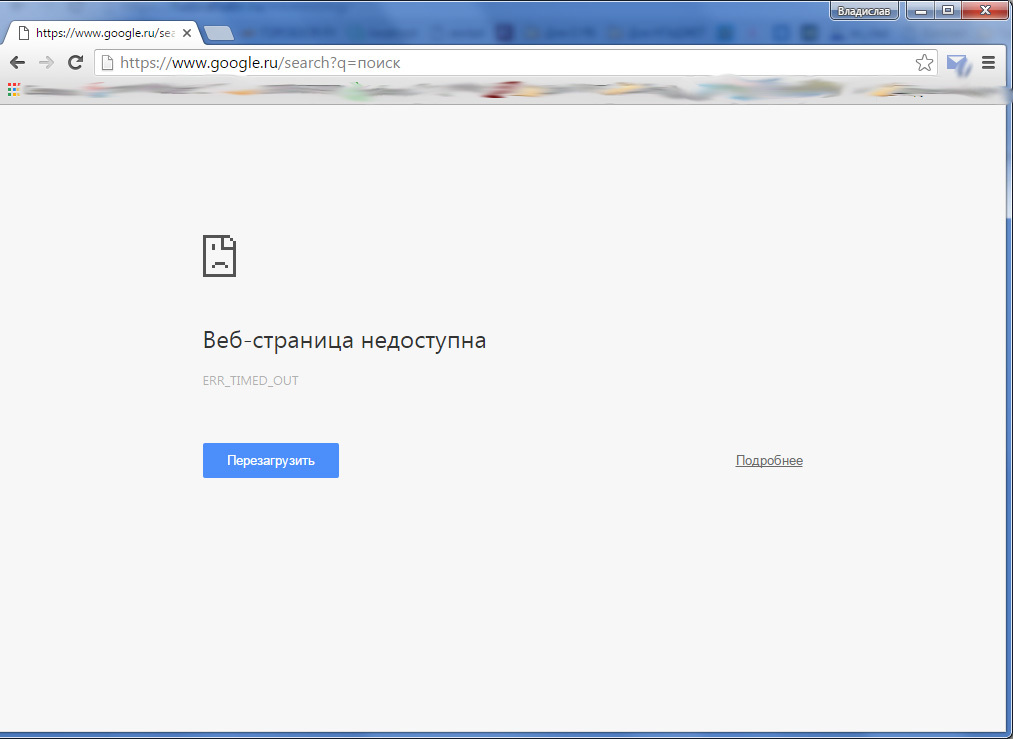Bookmark this page with the star icon
The height and width of the screenshot is (739, 1013).
point(924,63)
